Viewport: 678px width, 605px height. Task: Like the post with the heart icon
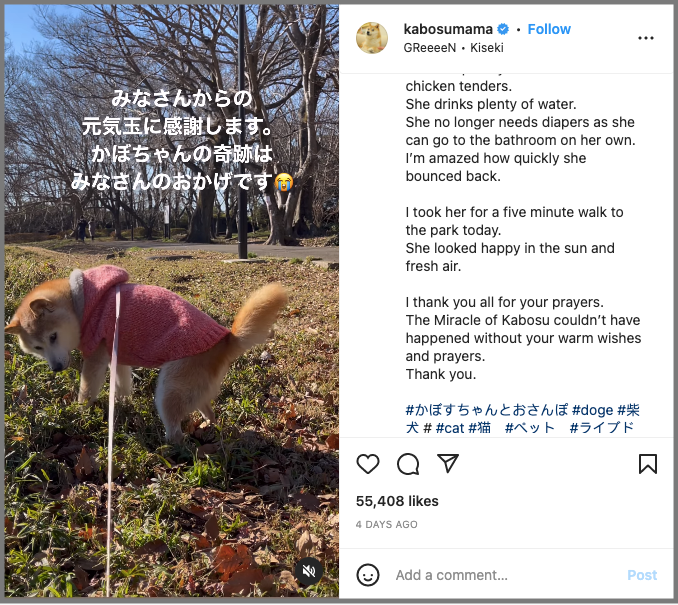click(368, 464)
